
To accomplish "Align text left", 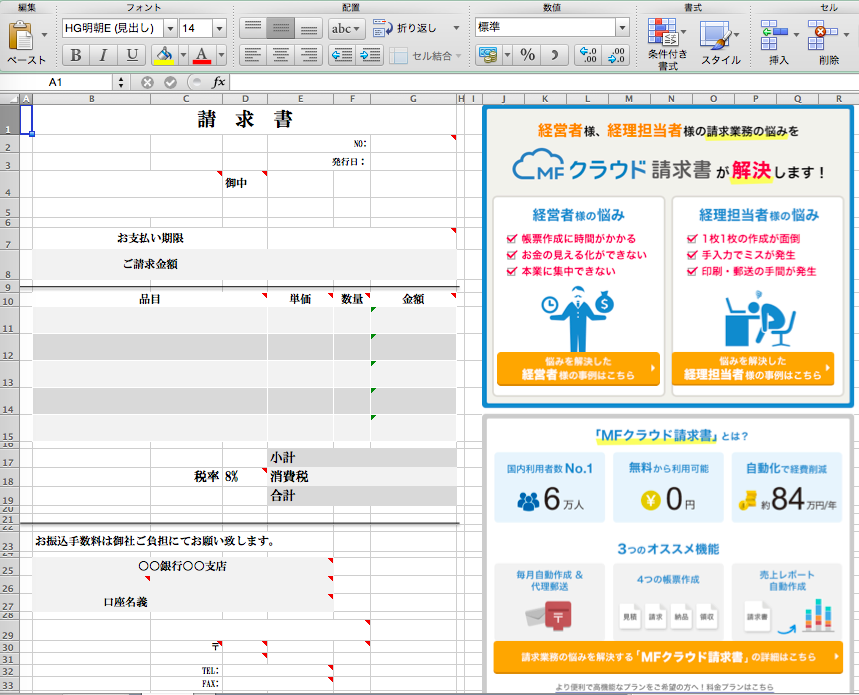I will (x=253, y=55).
